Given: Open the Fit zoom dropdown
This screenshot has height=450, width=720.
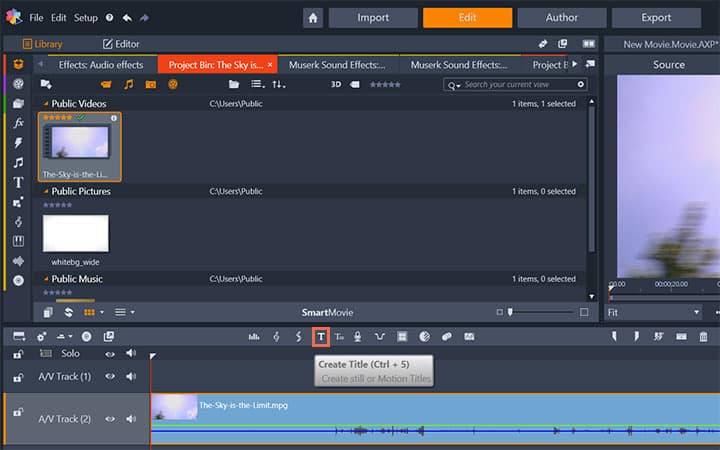Looking at the screenshot, I should pyautogui.click(x=653, y=313).
